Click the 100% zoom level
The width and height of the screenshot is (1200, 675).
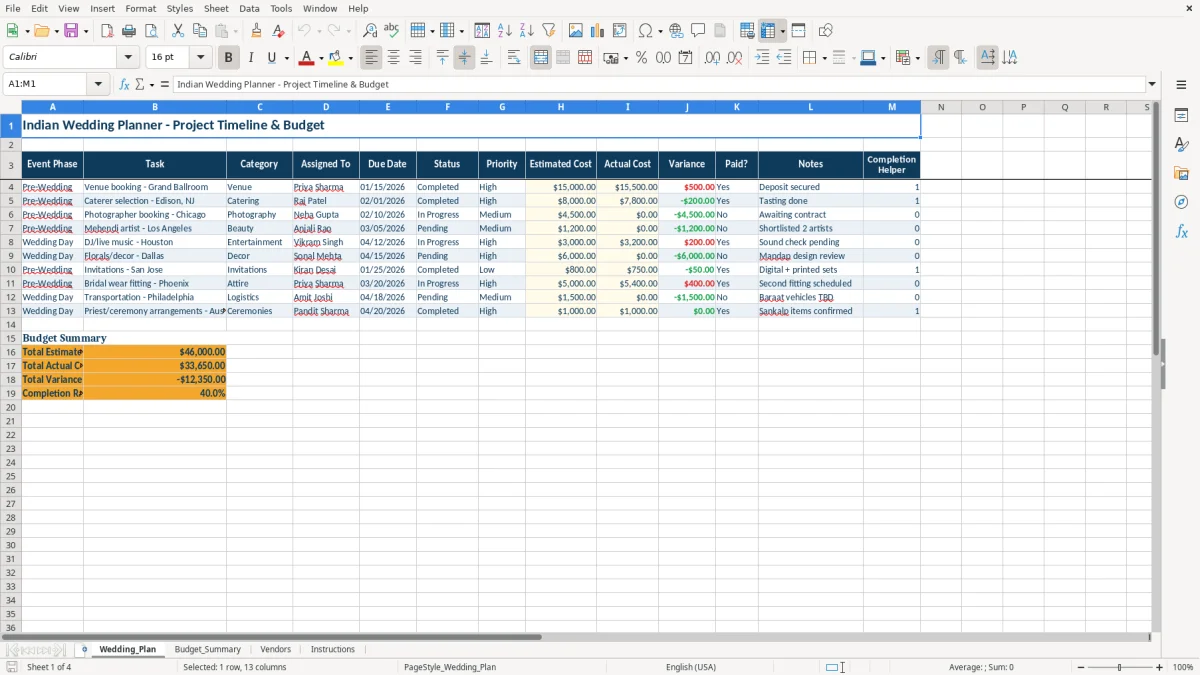click(x=1183, y=667)
